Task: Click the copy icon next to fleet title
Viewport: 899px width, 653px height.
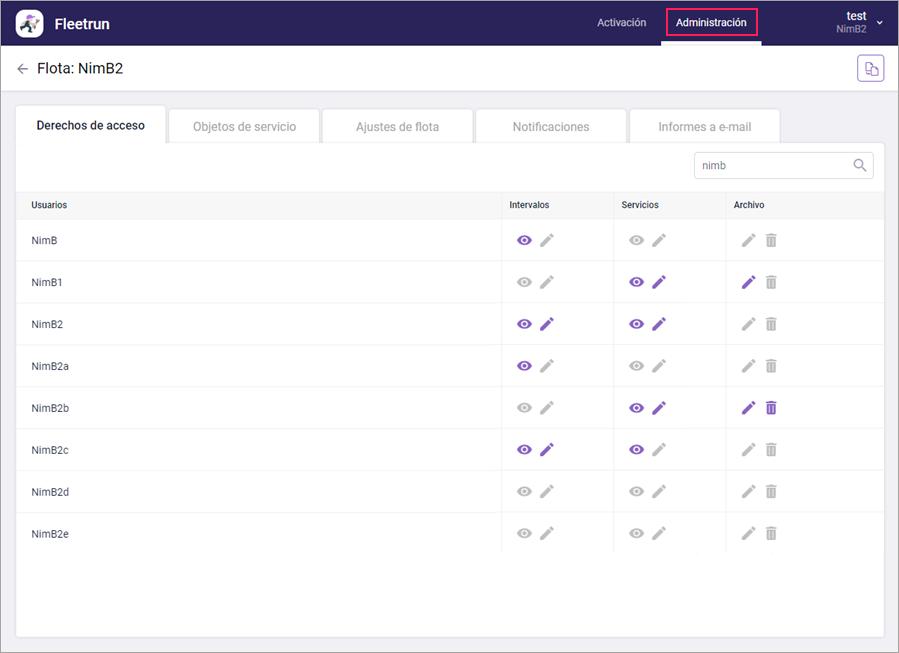Action: [870, 69]
